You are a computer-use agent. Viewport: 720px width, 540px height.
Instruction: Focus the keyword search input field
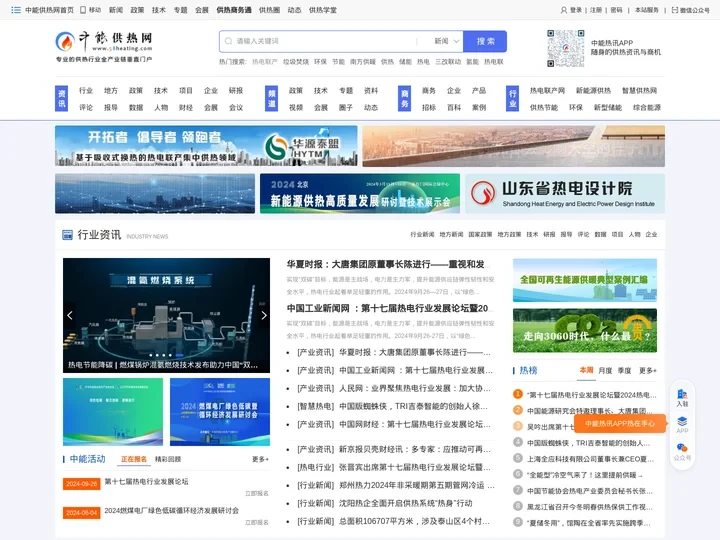326,41
